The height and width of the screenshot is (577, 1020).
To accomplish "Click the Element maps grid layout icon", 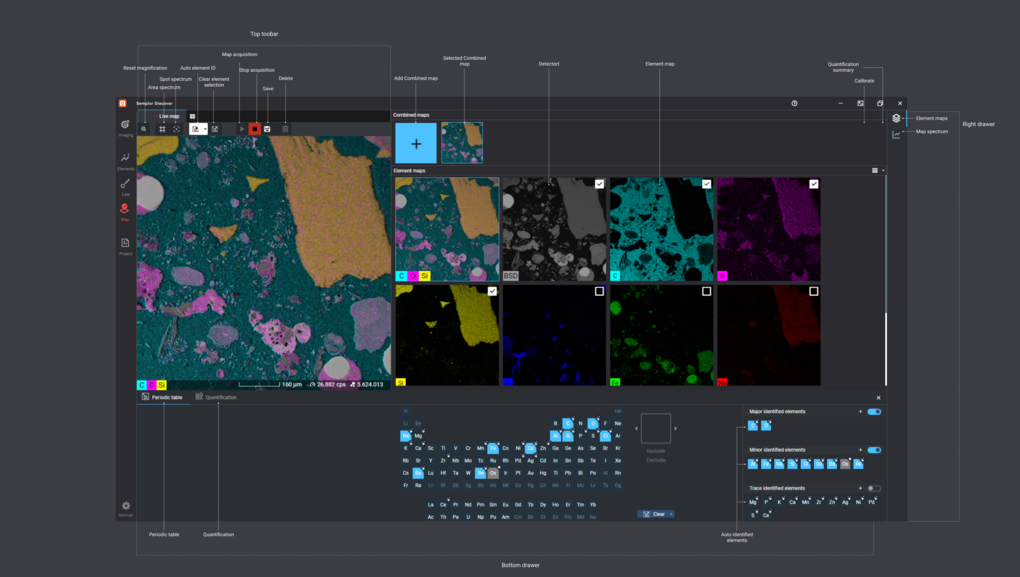I will click(875, 170).
